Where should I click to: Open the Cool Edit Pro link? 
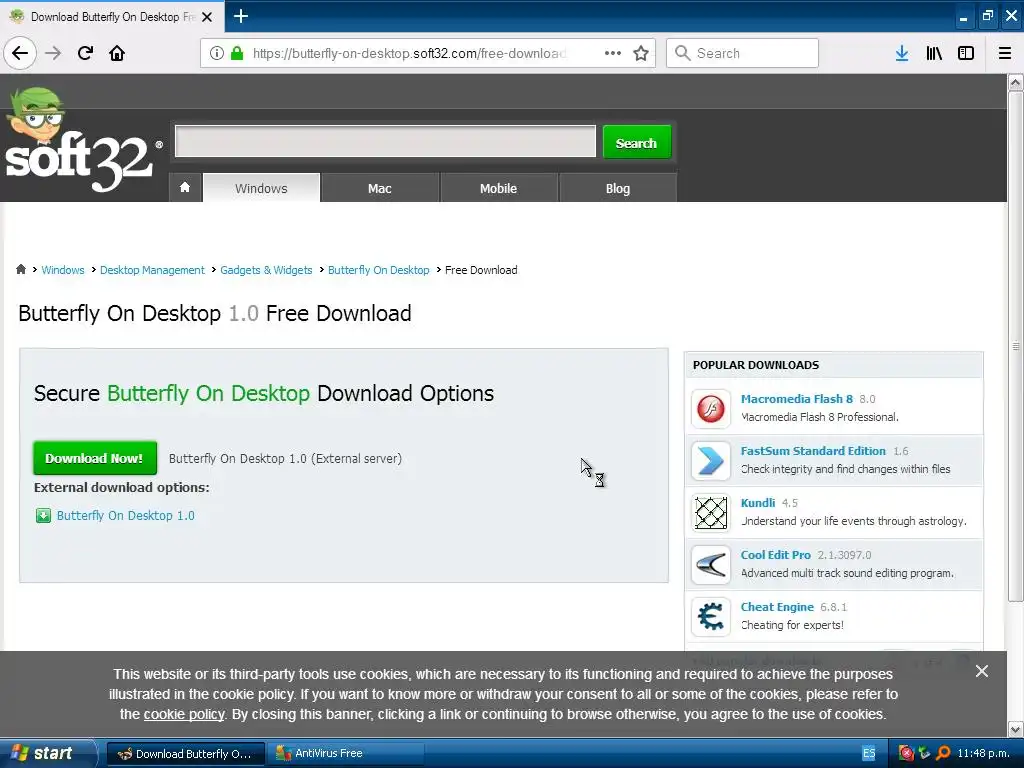pos(775,555)
